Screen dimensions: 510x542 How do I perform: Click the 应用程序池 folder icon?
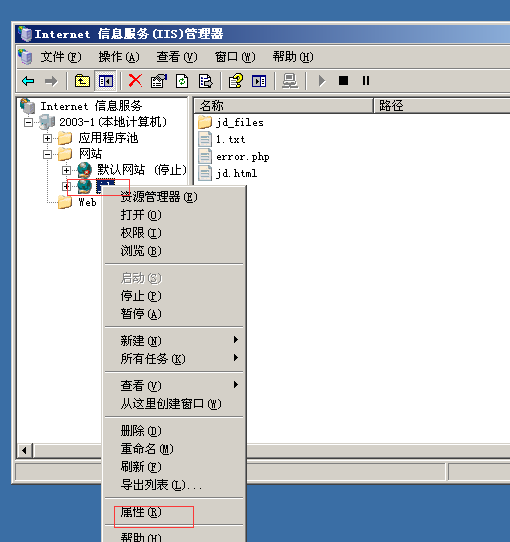(65, 138)
